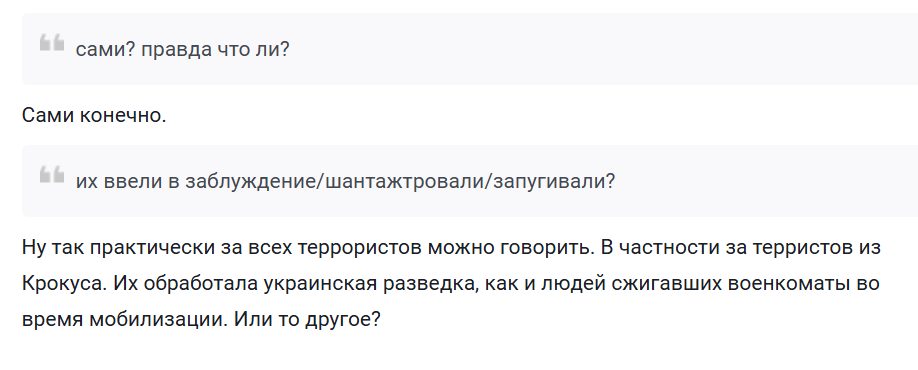Click the word «Крокуса» in the paragraph
This screenshot has height=370, width=918.
[62, 283]
